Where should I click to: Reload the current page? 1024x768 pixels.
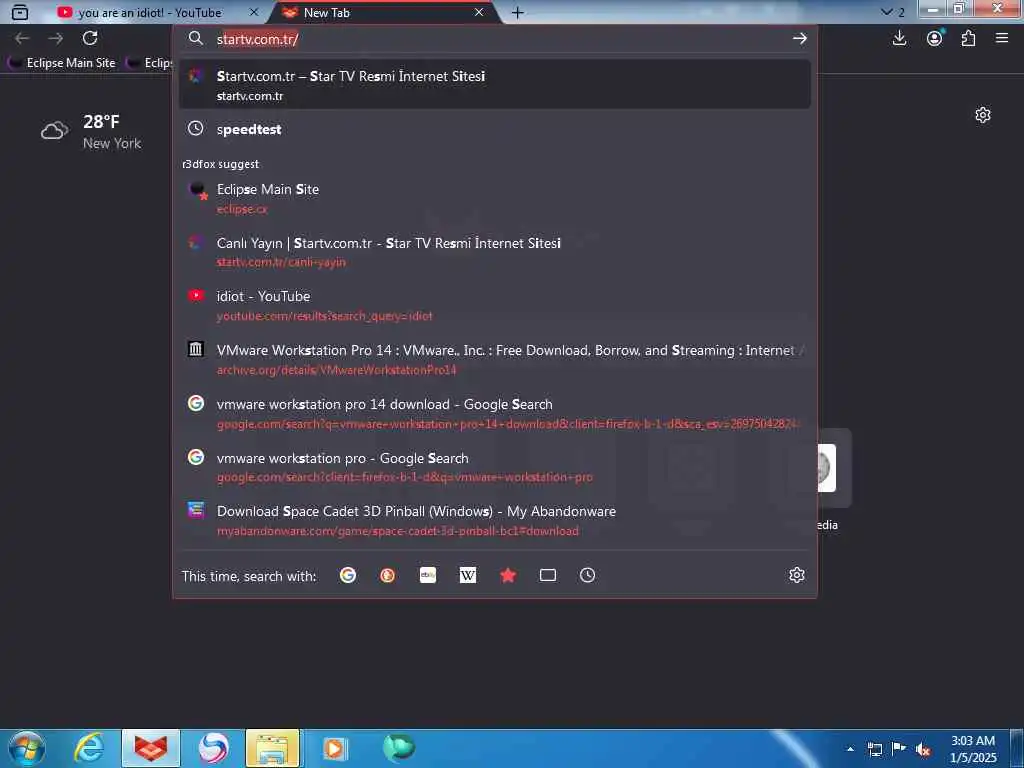[x=90, y=39]
